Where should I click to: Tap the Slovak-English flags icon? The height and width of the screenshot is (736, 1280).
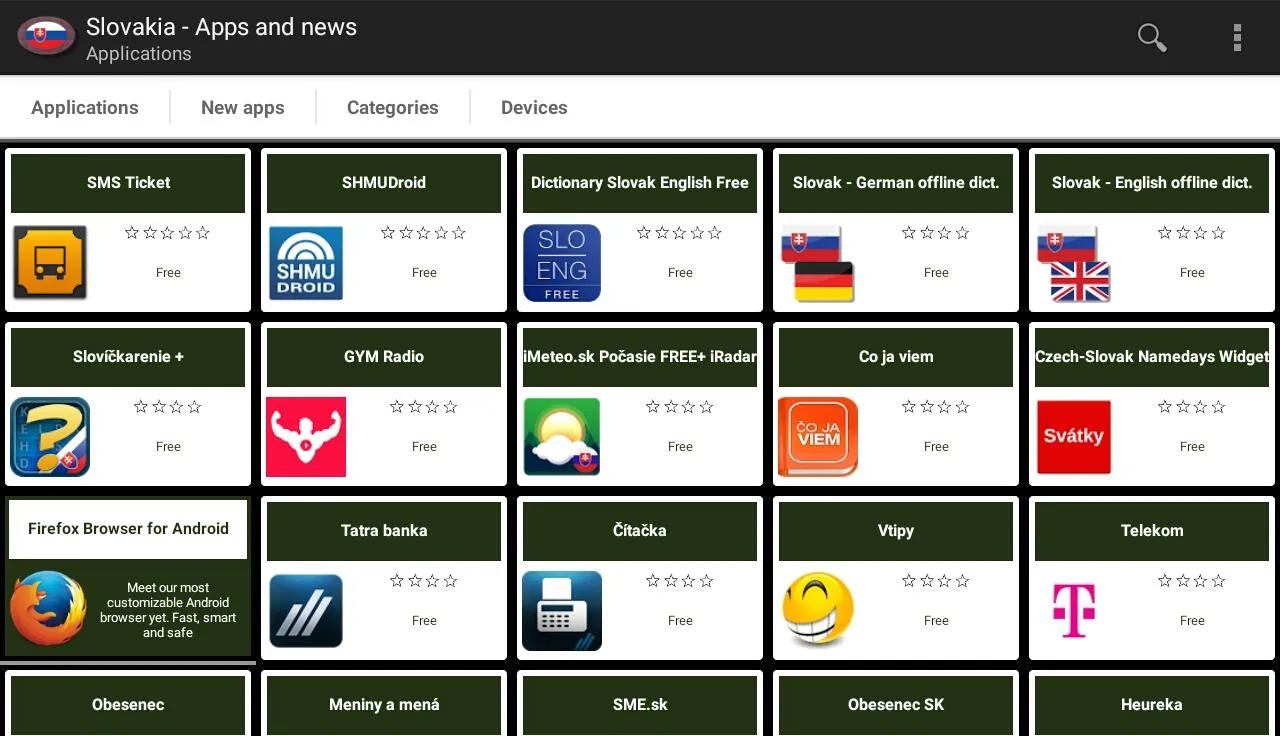pos(1073,264)
